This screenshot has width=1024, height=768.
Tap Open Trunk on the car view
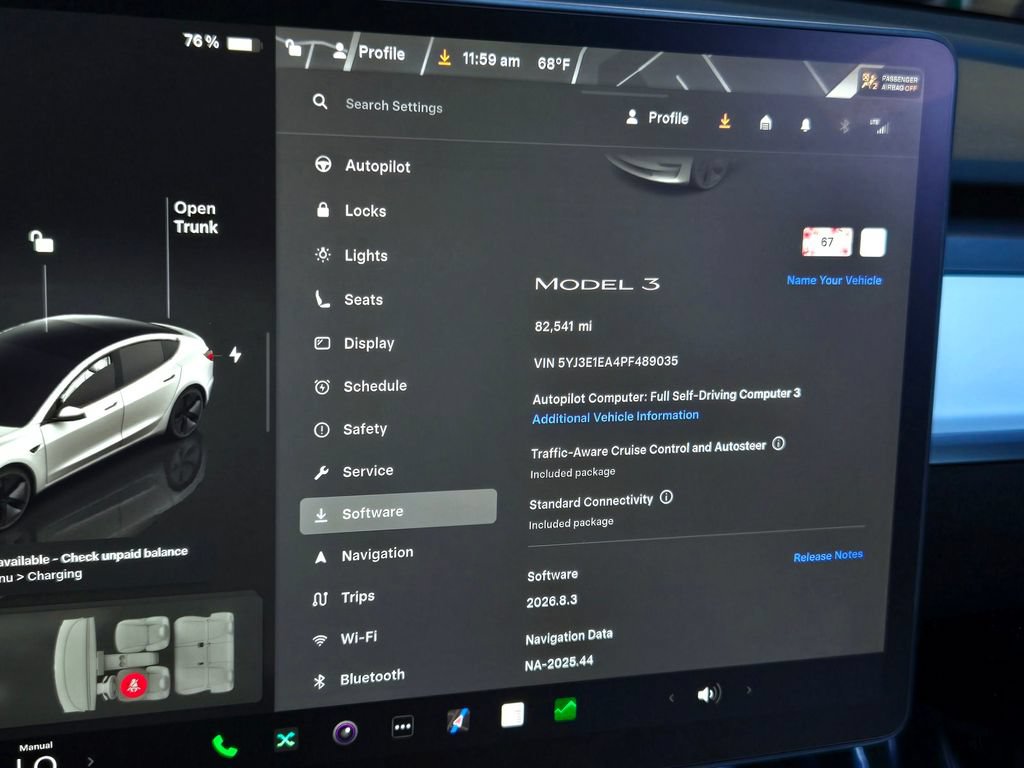195,217
